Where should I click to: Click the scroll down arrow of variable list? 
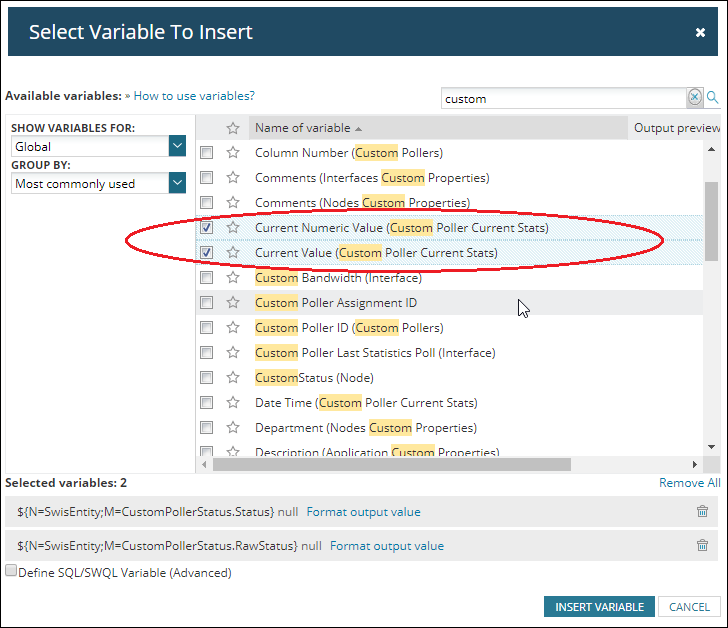(711, 447)
